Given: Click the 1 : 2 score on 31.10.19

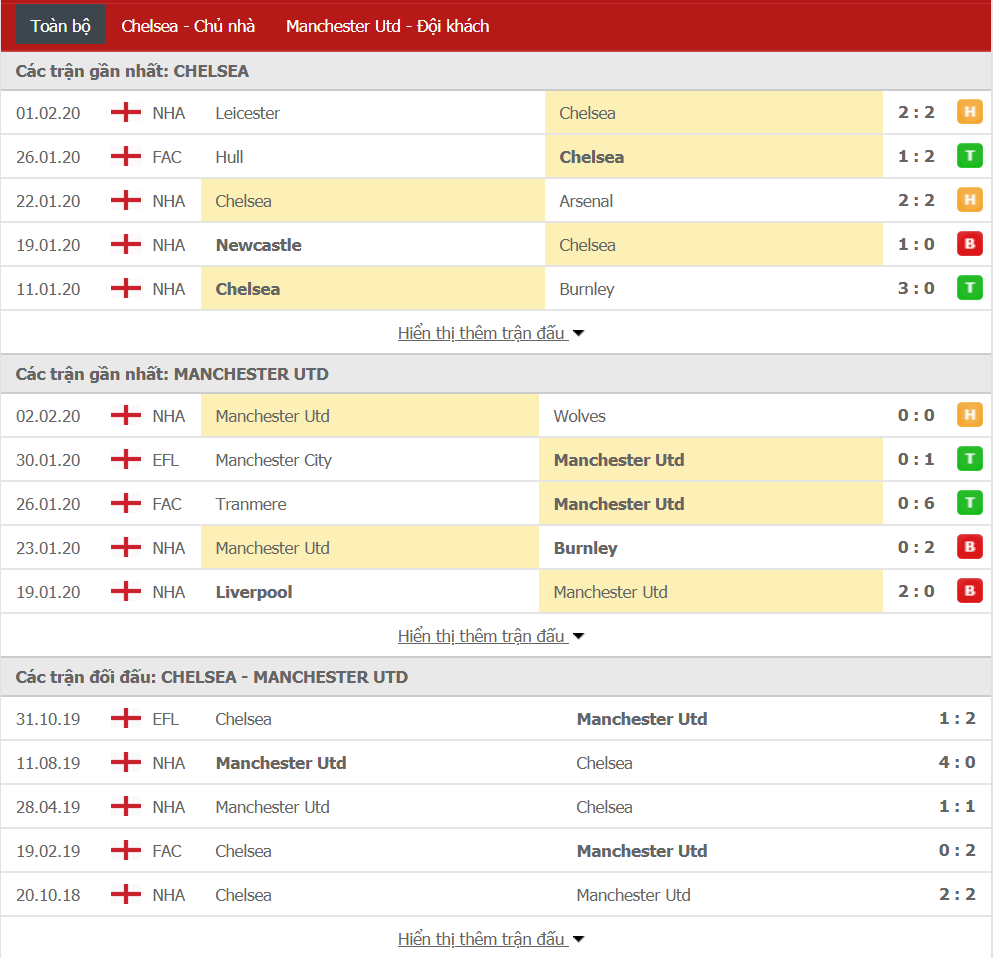Looking at the screenshot, I should [957, 719].
